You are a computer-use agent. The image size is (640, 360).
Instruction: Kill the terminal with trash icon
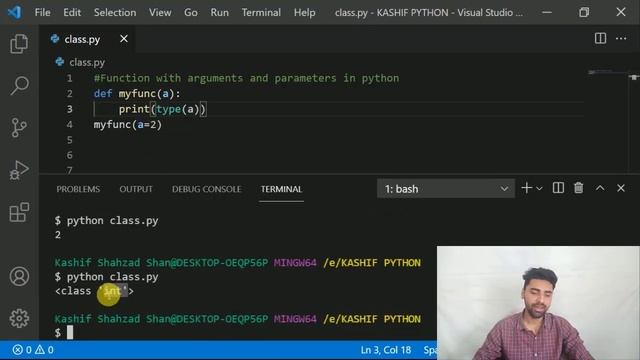click(x=578, y=188)
